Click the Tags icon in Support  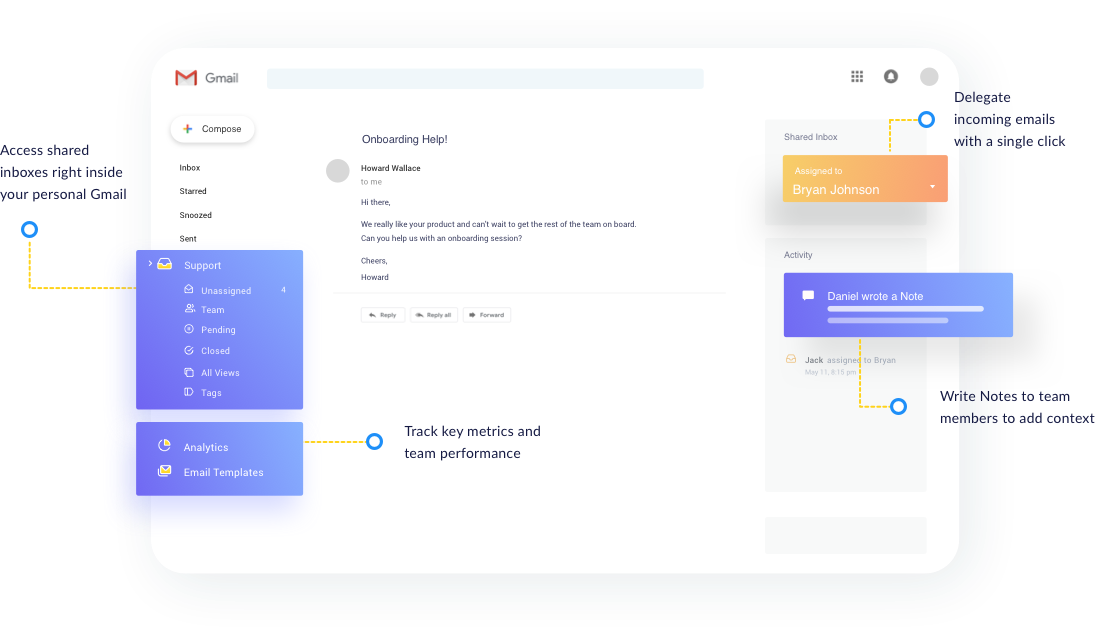tap(189, 392)
